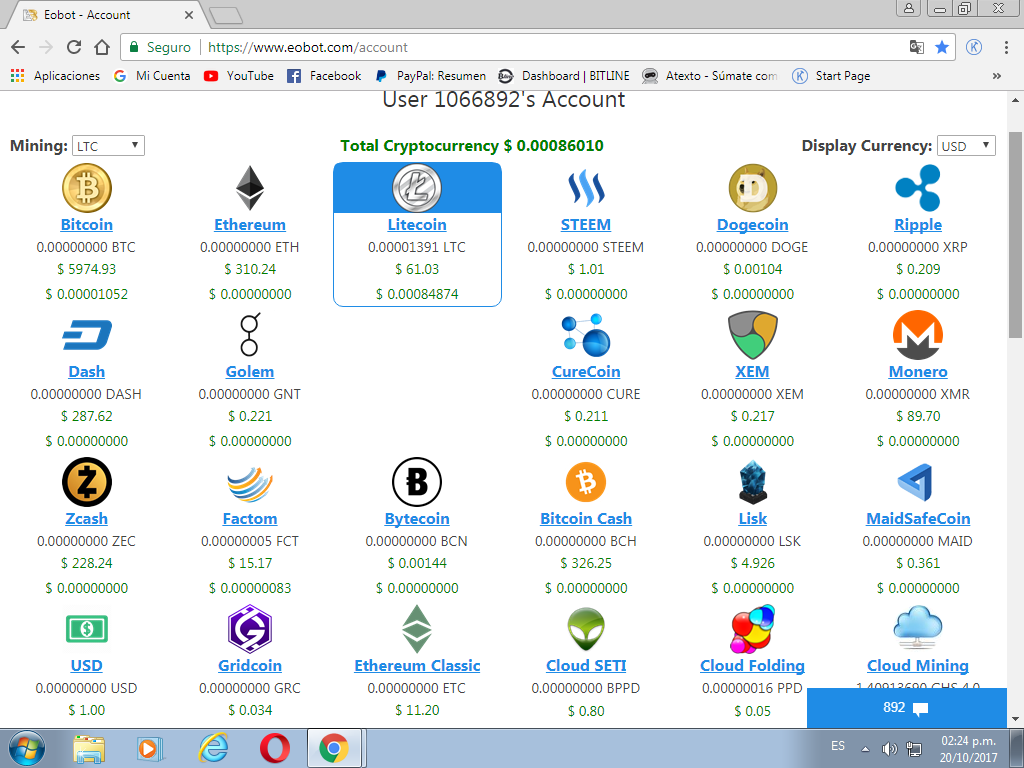Click the USD green banknote icon
This screenshot has width=1024, height=768.
[87, 629]
